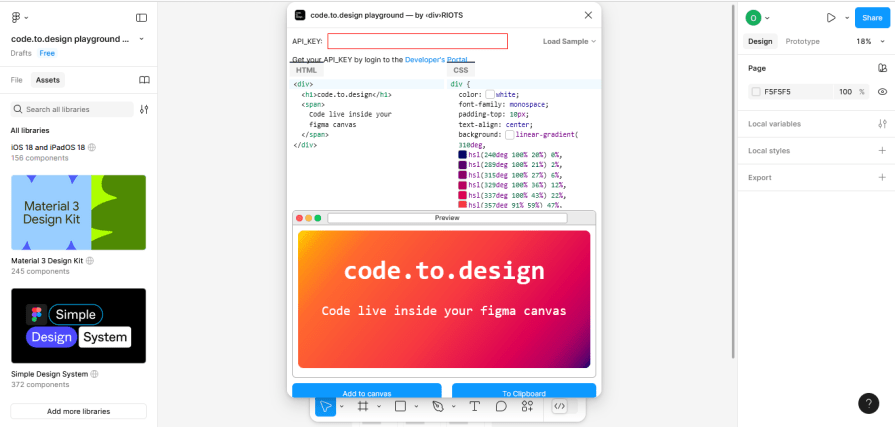Select the Frame tool
The width and height of the screenshot is (895, 427).
[362, 406]
